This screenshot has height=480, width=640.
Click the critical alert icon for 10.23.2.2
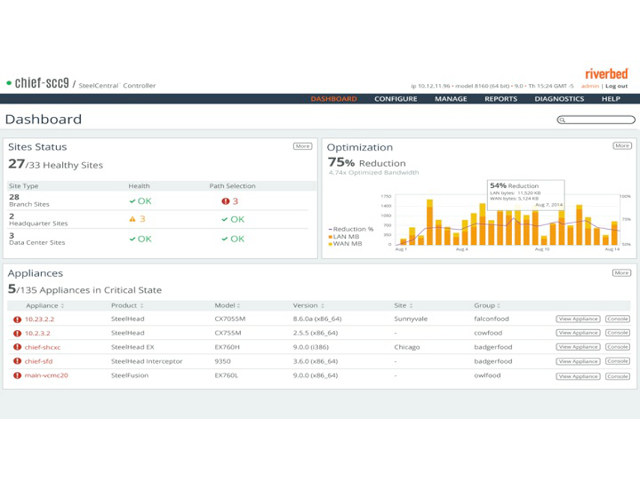(17, 319)
